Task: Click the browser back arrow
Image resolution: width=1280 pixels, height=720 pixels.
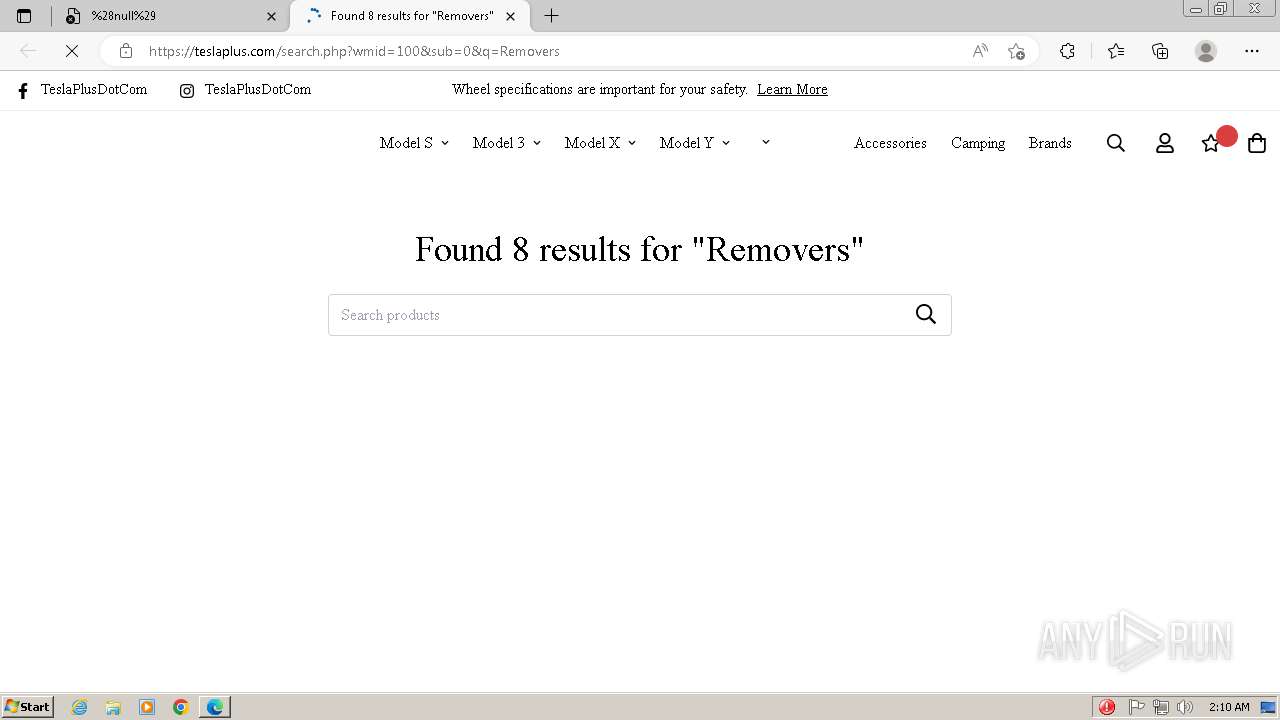Action: tap(28, 51)
